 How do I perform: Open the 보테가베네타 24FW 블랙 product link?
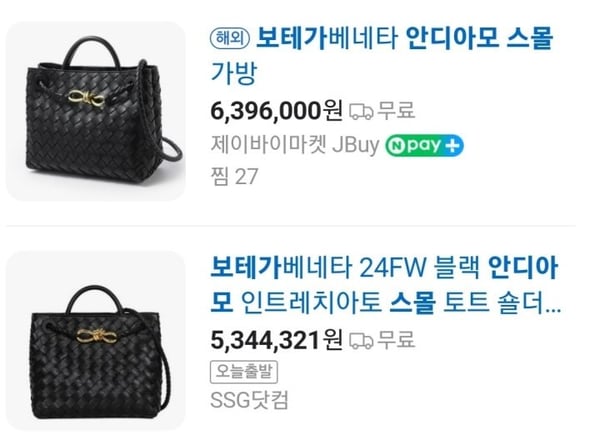pos(384,286)
